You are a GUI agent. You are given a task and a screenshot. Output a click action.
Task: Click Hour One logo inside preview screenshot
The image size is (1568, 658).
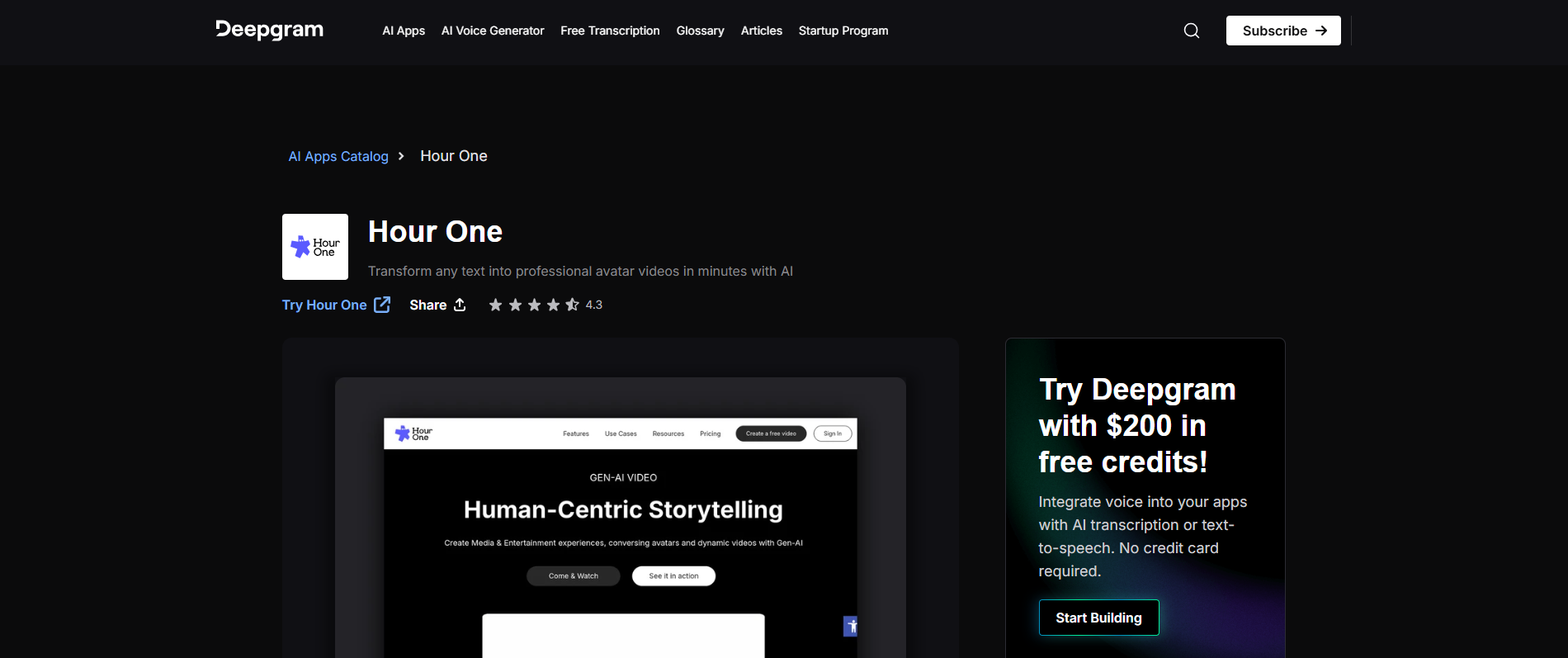413,433
